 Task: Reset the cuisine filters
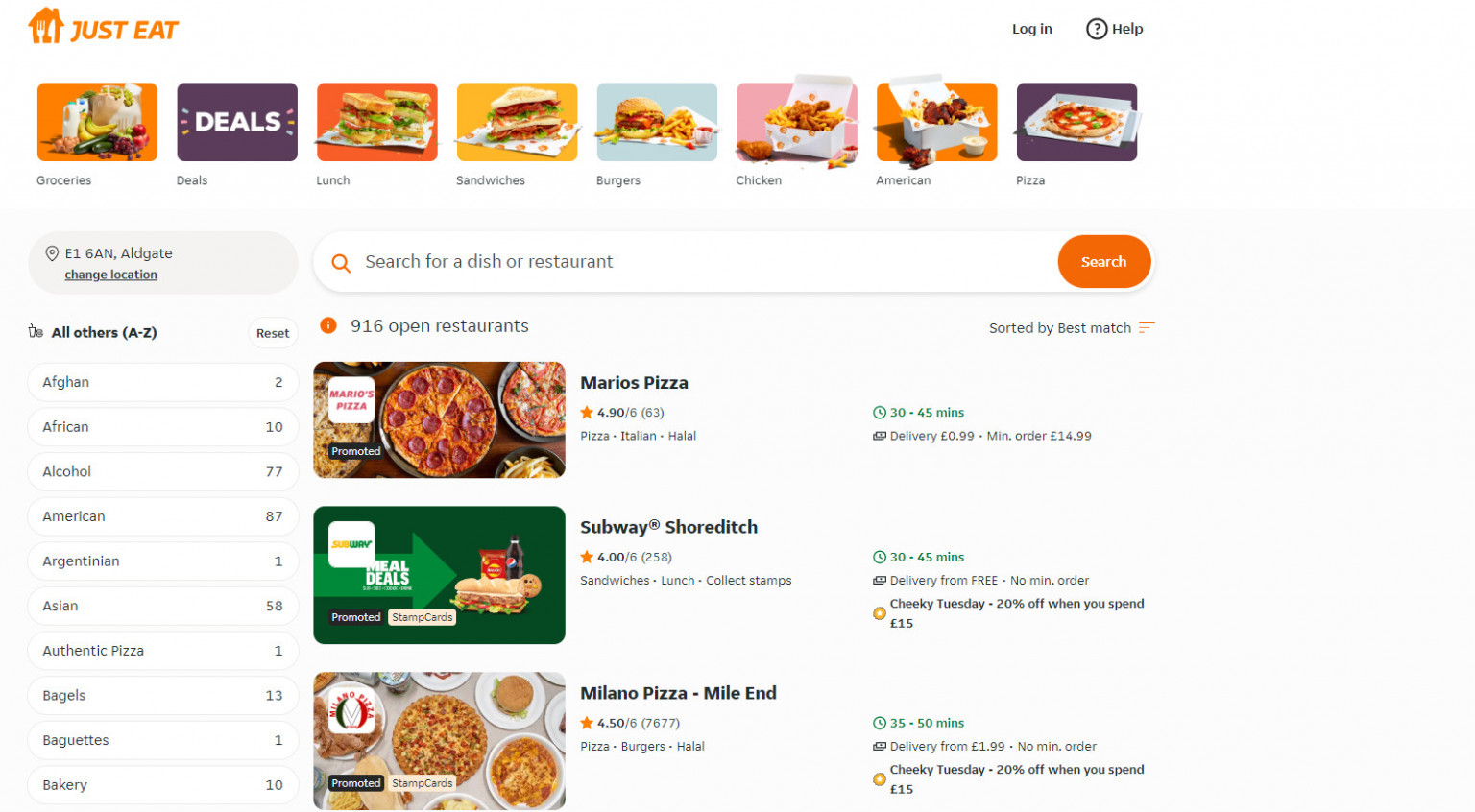point(273,332)
